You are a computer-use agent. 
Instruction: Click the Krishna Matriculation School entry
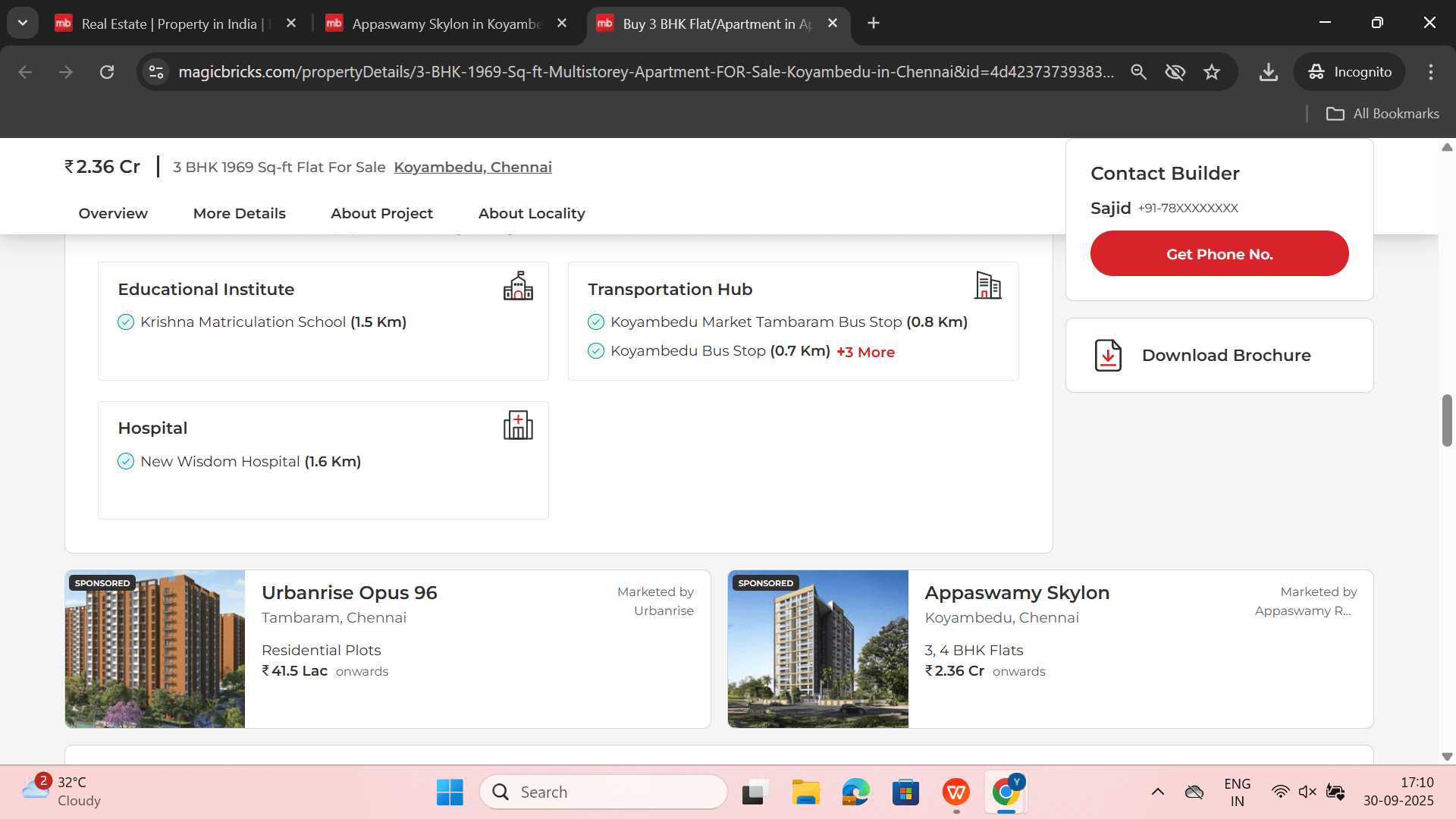coord(262,322)
